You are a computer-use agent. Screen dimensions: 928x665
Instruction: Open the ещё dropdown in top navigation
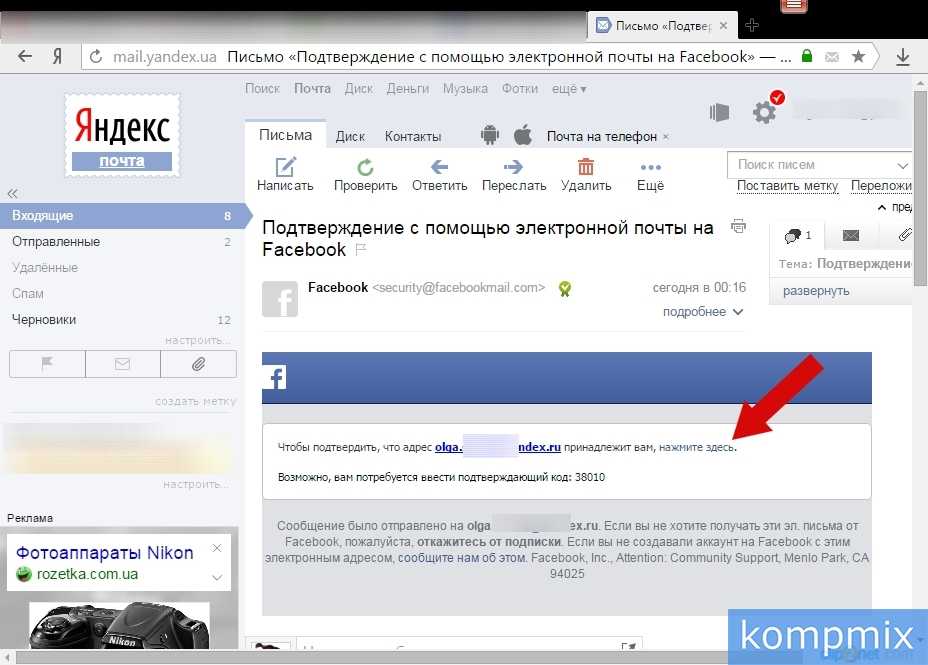coord(569,89)
